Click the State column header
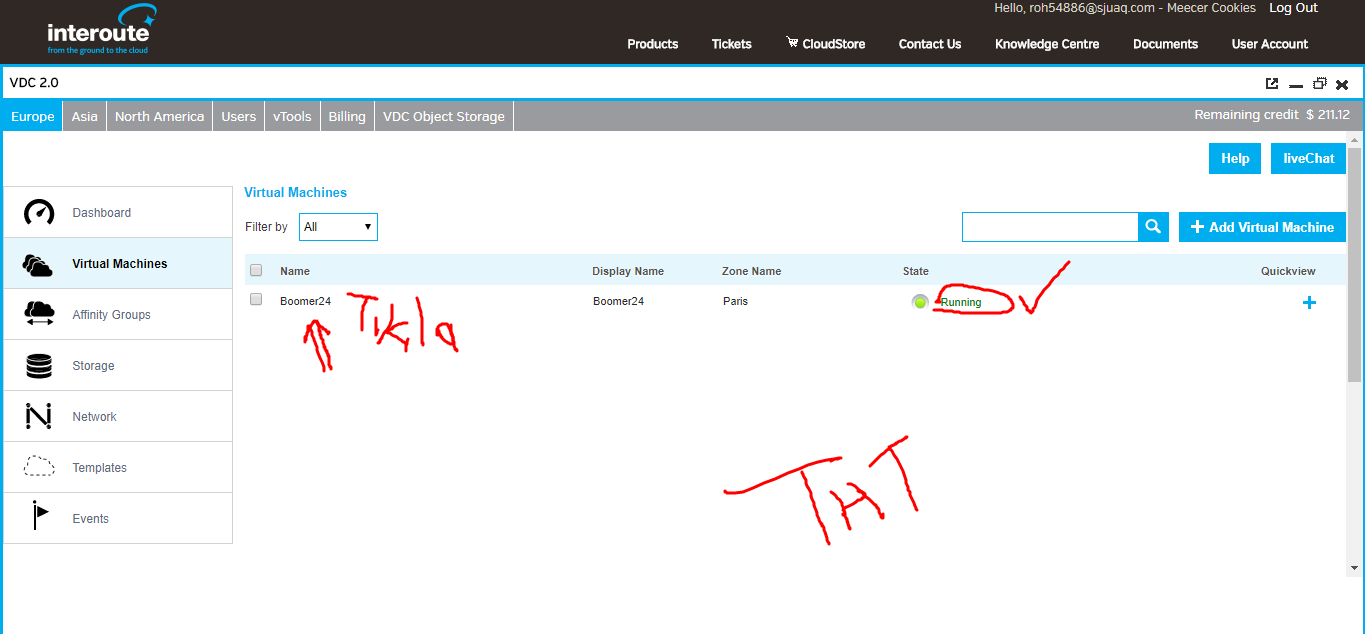Image resolution: width=1365 pixels, height=634 pixels. click(x=916, y=271)
